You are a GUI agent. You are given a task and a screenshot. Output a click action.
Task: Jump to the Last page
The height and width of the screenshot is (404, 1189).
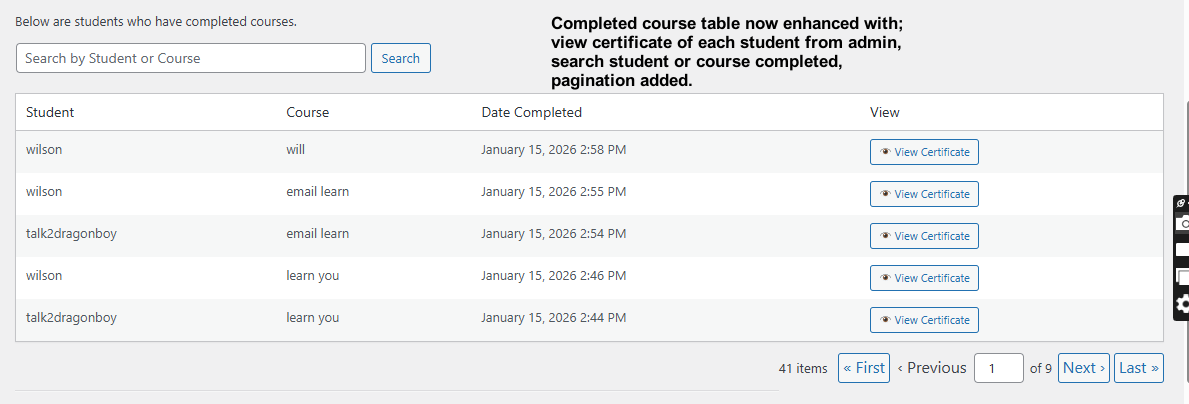tap(1138, 368)
